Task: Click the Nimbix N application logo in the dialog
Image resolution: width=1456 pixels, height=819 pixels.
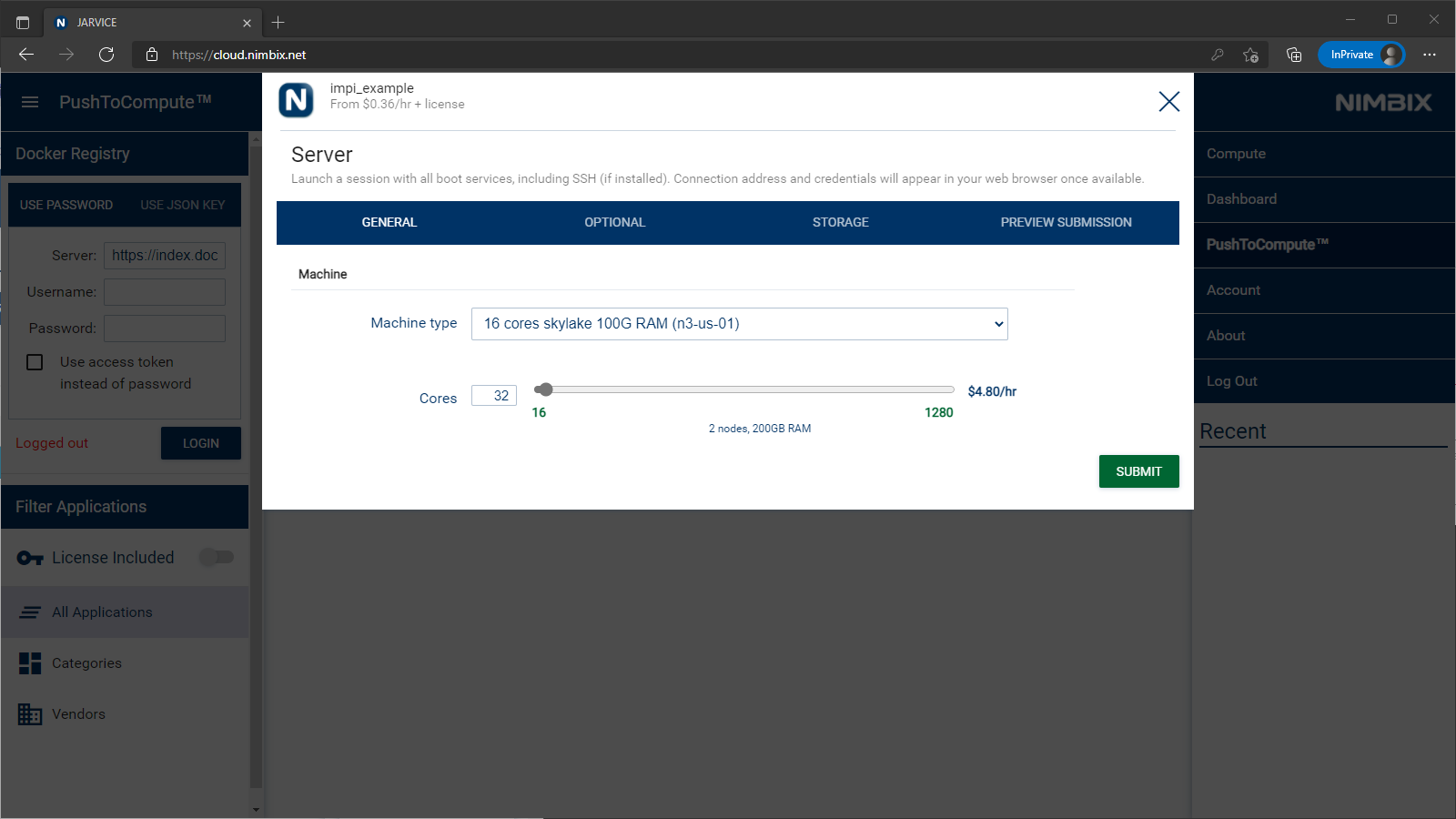Action: click(296, 100)
